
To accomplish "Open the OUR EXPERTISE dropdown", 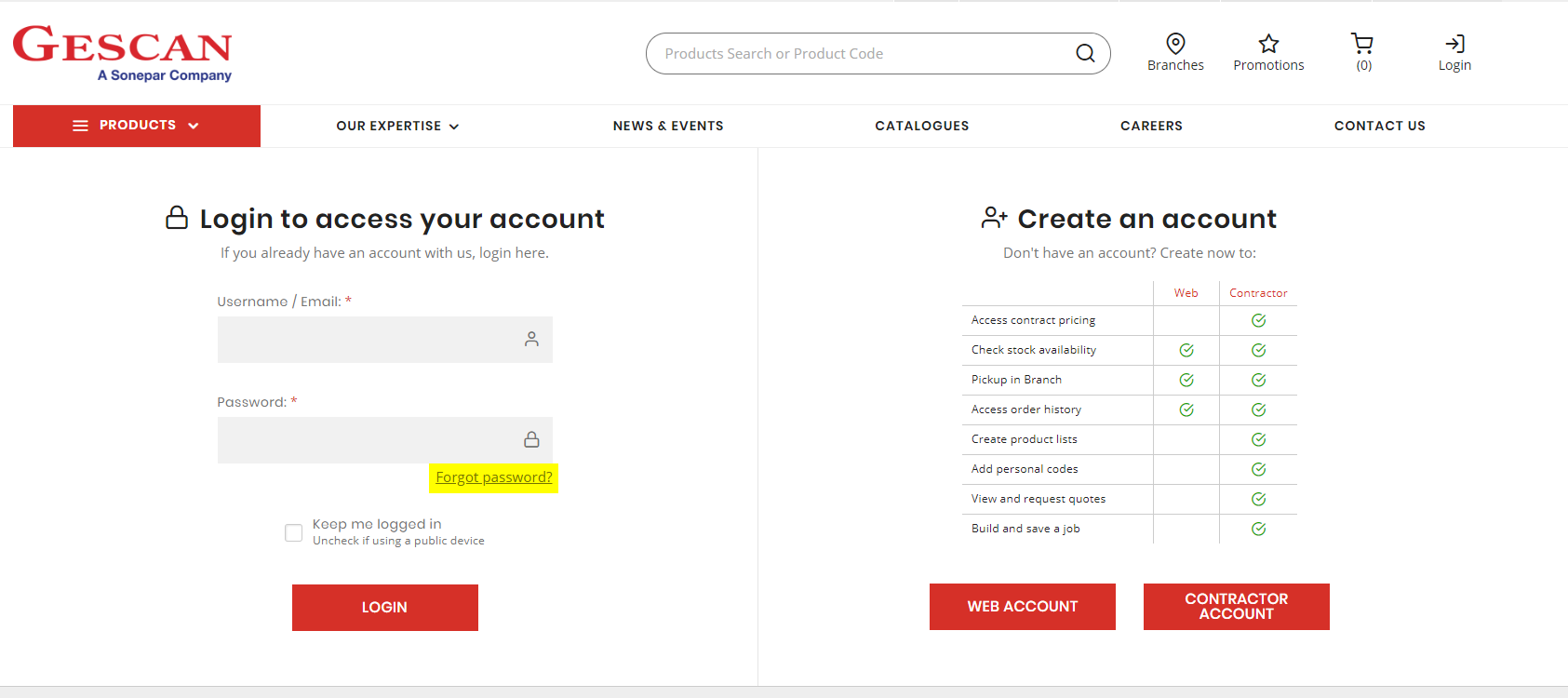I will pyautogui.click(x=397, y=125).
